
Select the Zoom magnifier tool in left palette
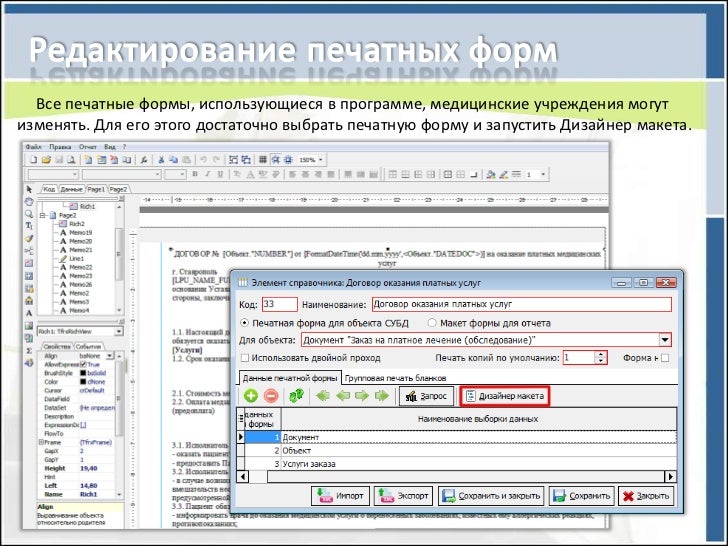[x=29, y=214]
